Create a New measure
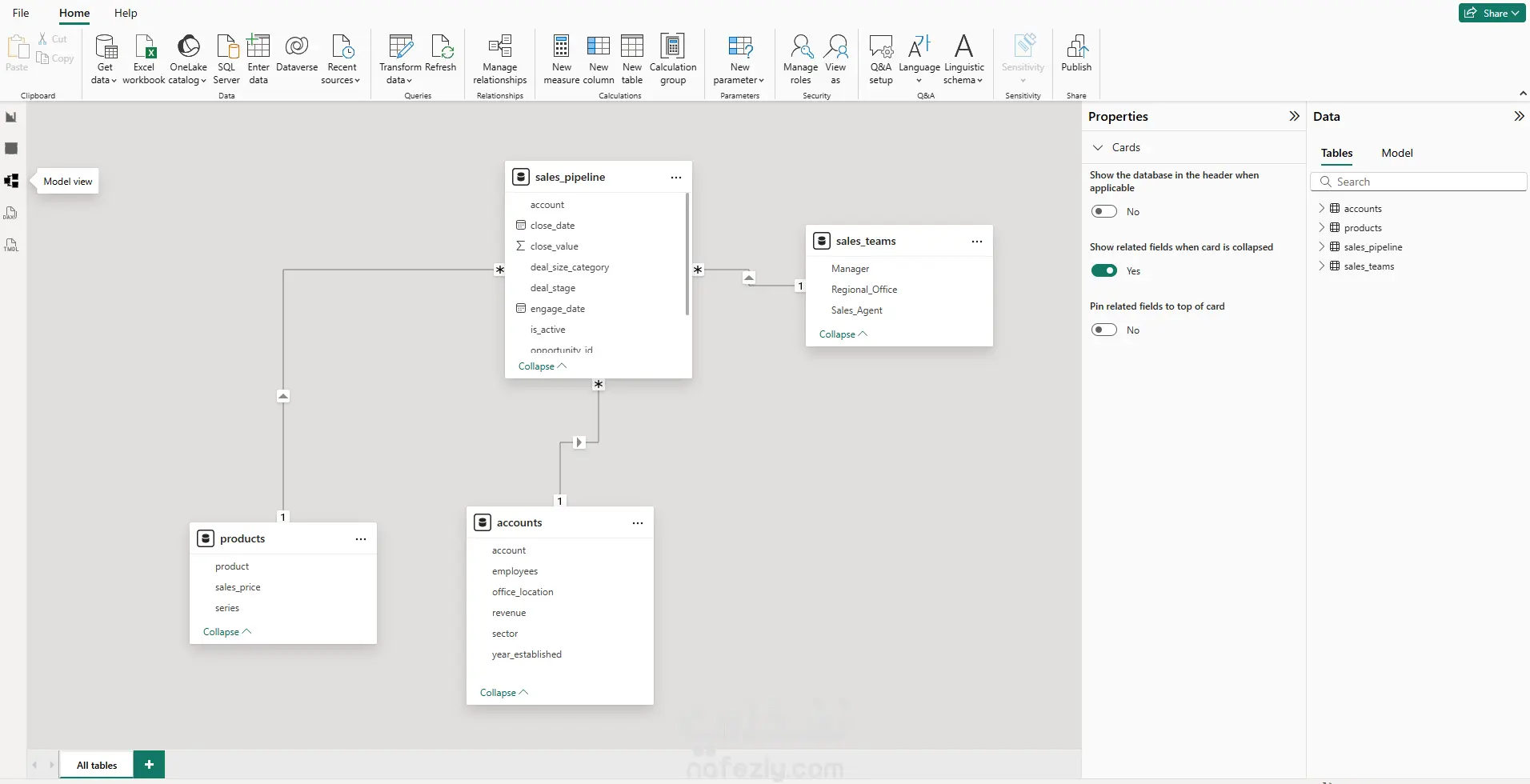 click(562, 59)
